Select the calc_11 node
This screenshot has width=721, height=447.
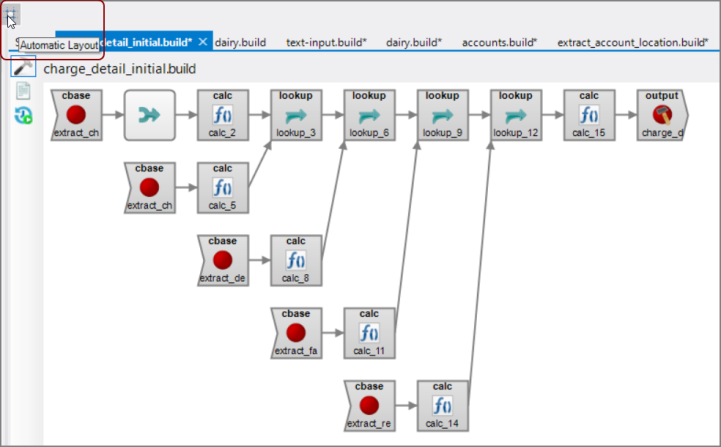(x=369, y=332)
